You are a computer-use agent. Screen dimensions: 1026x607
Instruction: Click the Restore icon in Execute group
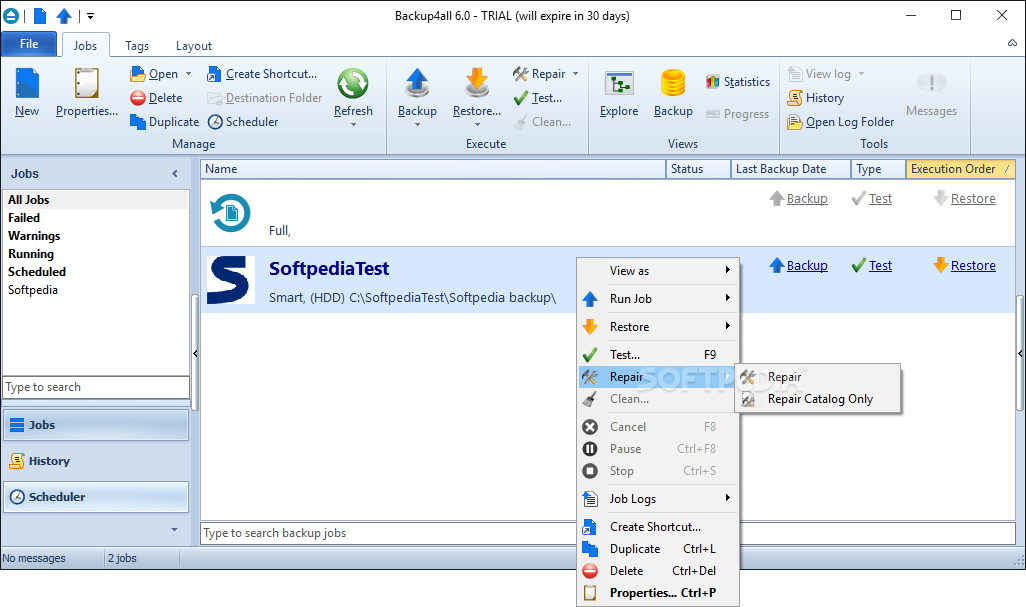(477, 84)
